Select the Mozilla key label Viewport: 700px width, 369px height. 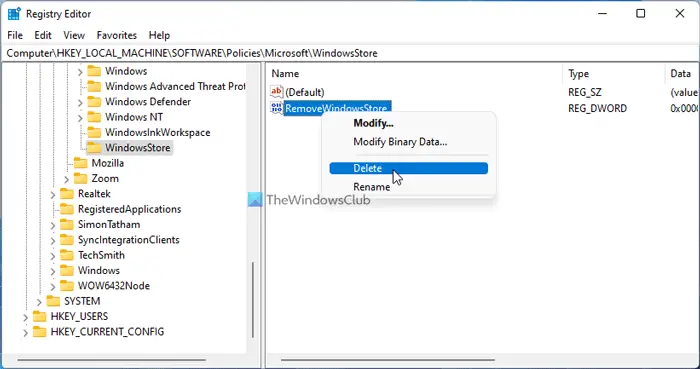[108, 163]
